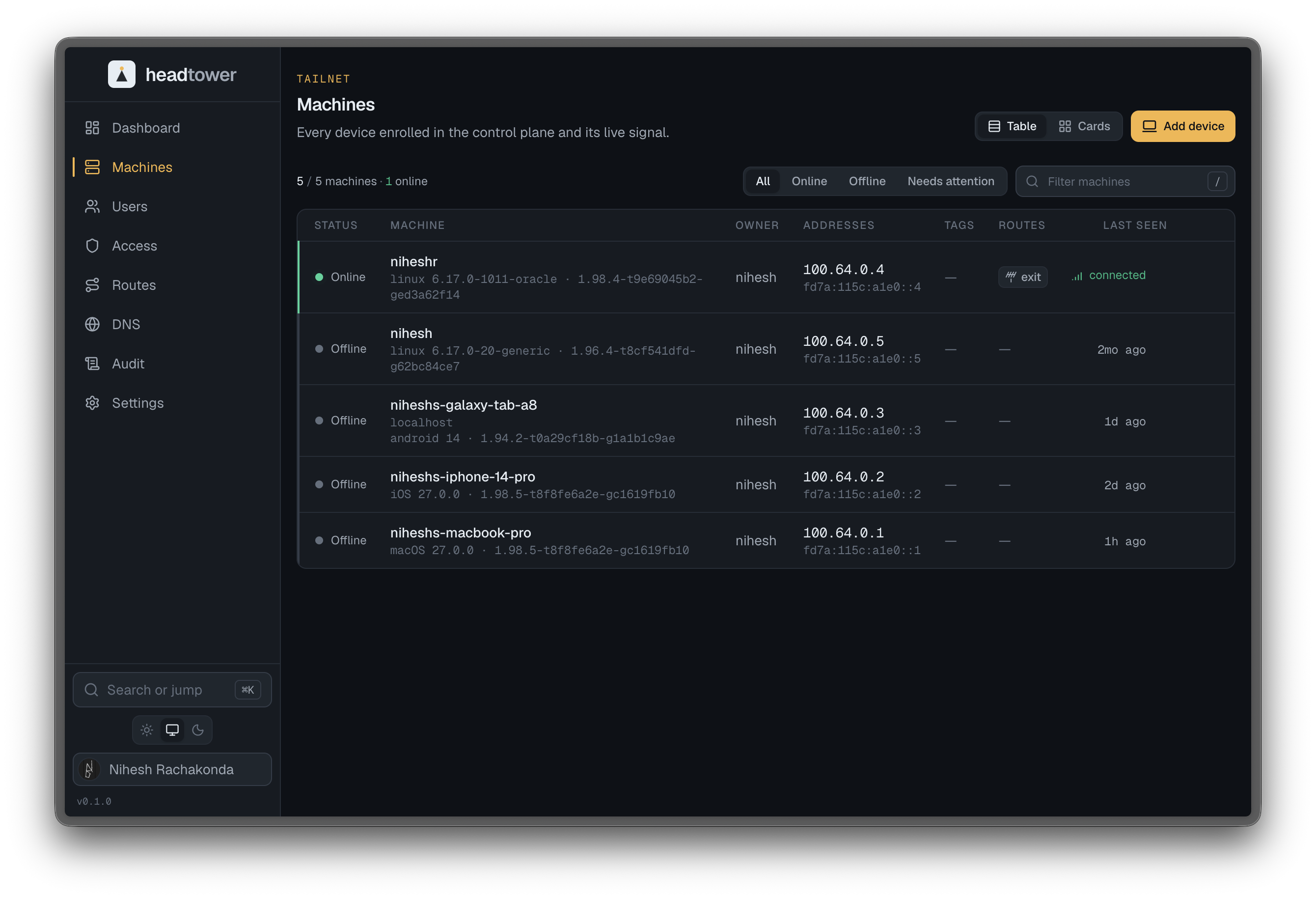Filter to Needs attention machines

[x=951, y=181]
